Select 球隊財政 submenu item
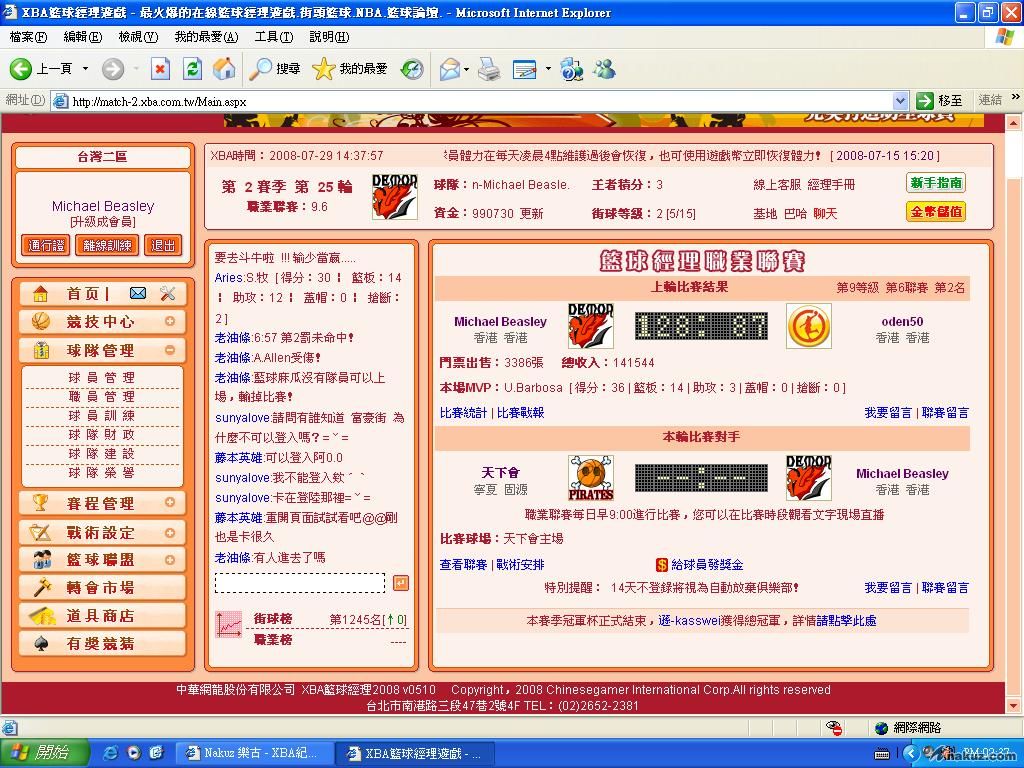This screenshot has width=1024, height=768. coord(102,435)
